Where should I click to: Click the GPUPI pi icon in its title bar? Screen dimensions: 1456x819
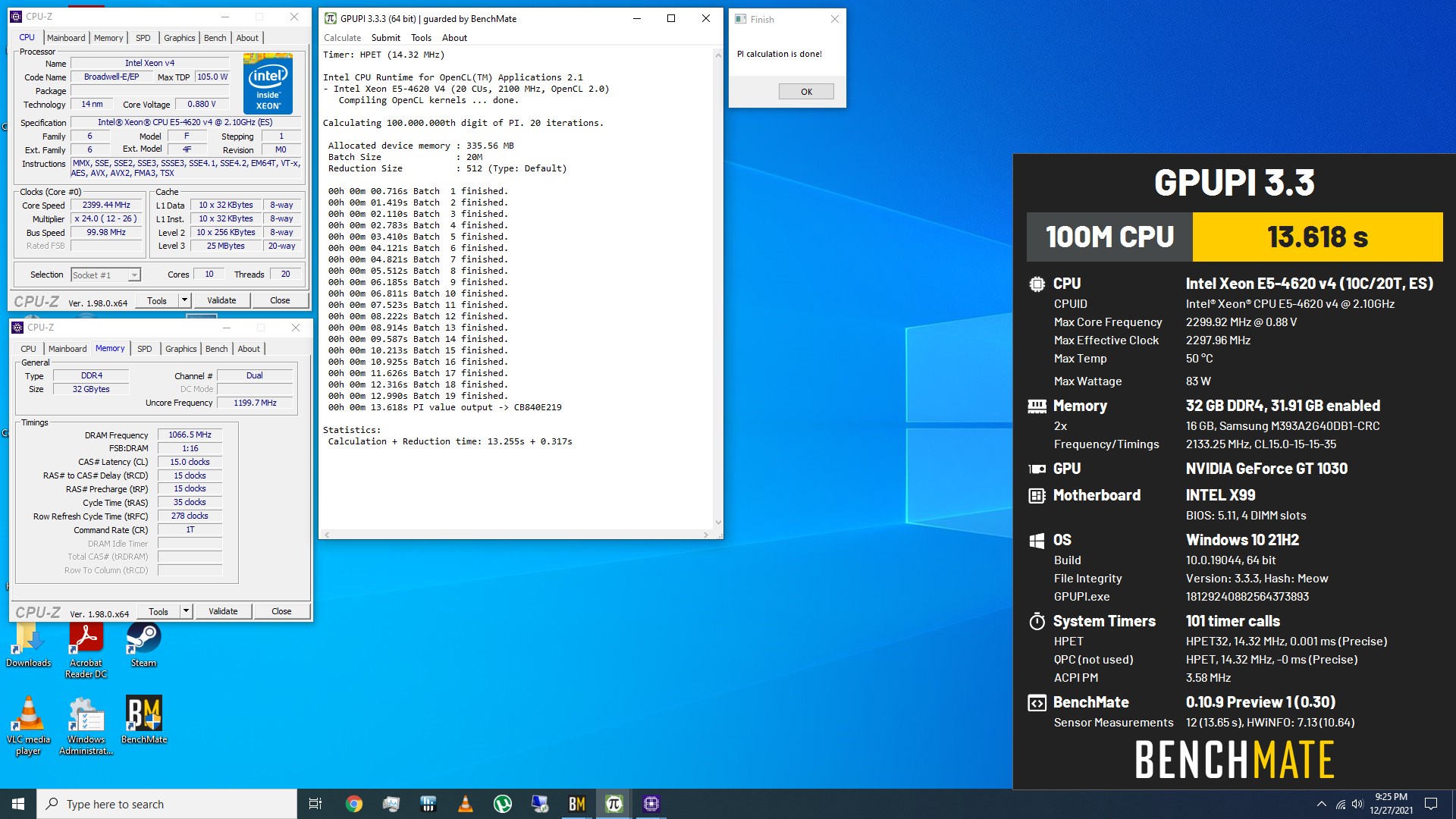[x=331, y=18]
